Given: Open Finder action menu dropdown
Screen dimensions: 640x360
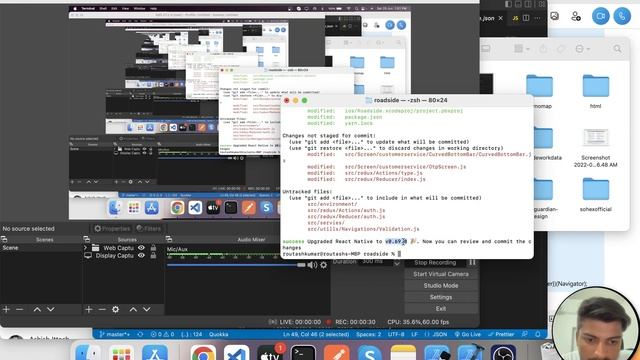Looking at the screenshot, I should click(x=581, y=49).
